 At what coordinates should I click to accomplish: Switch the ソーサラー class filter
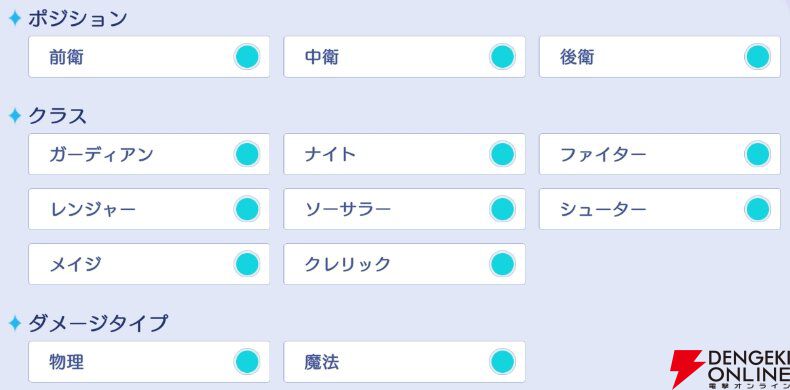(404, 209)
